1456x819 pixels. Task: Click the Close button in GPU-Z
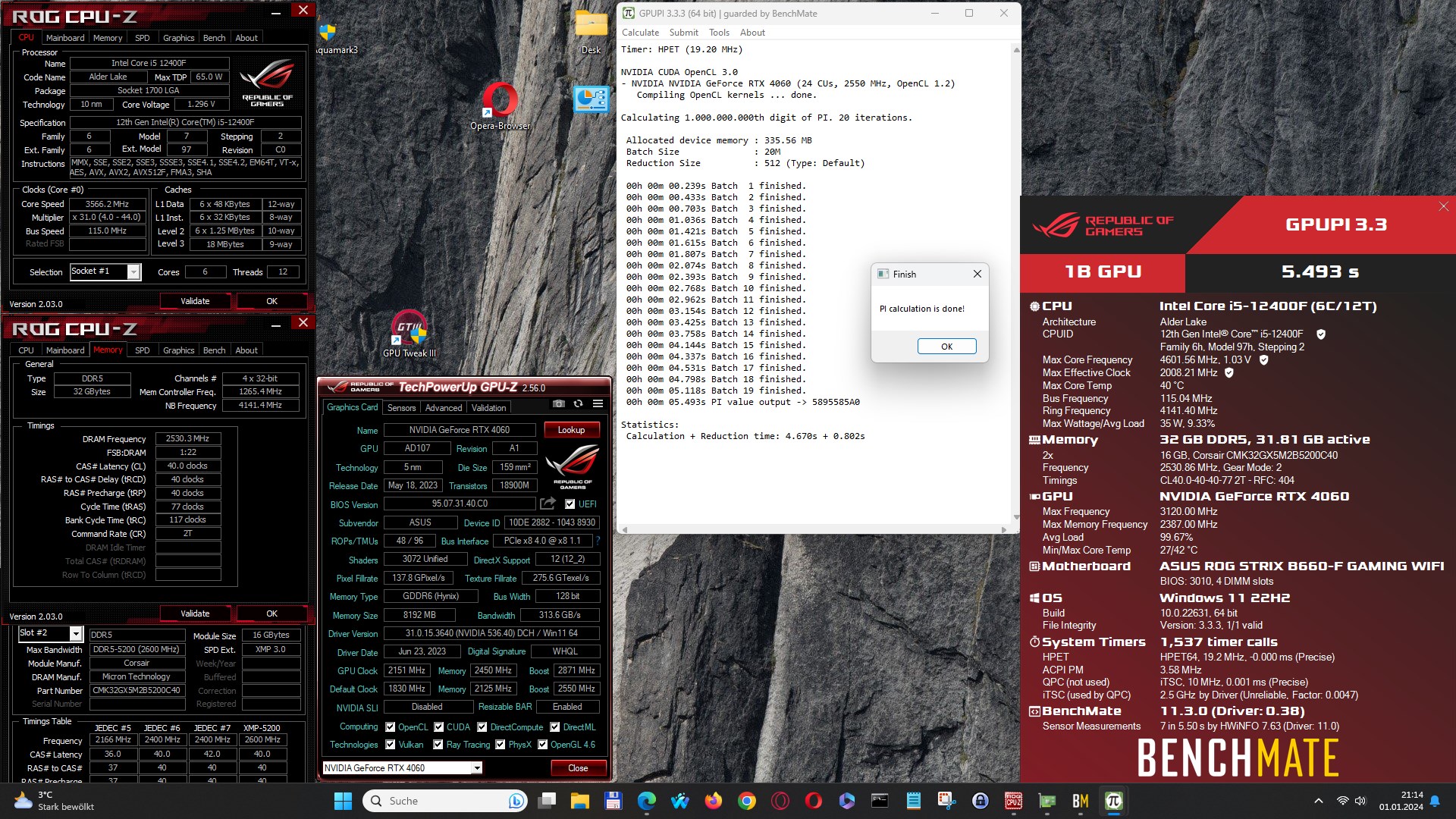(578, 768)
